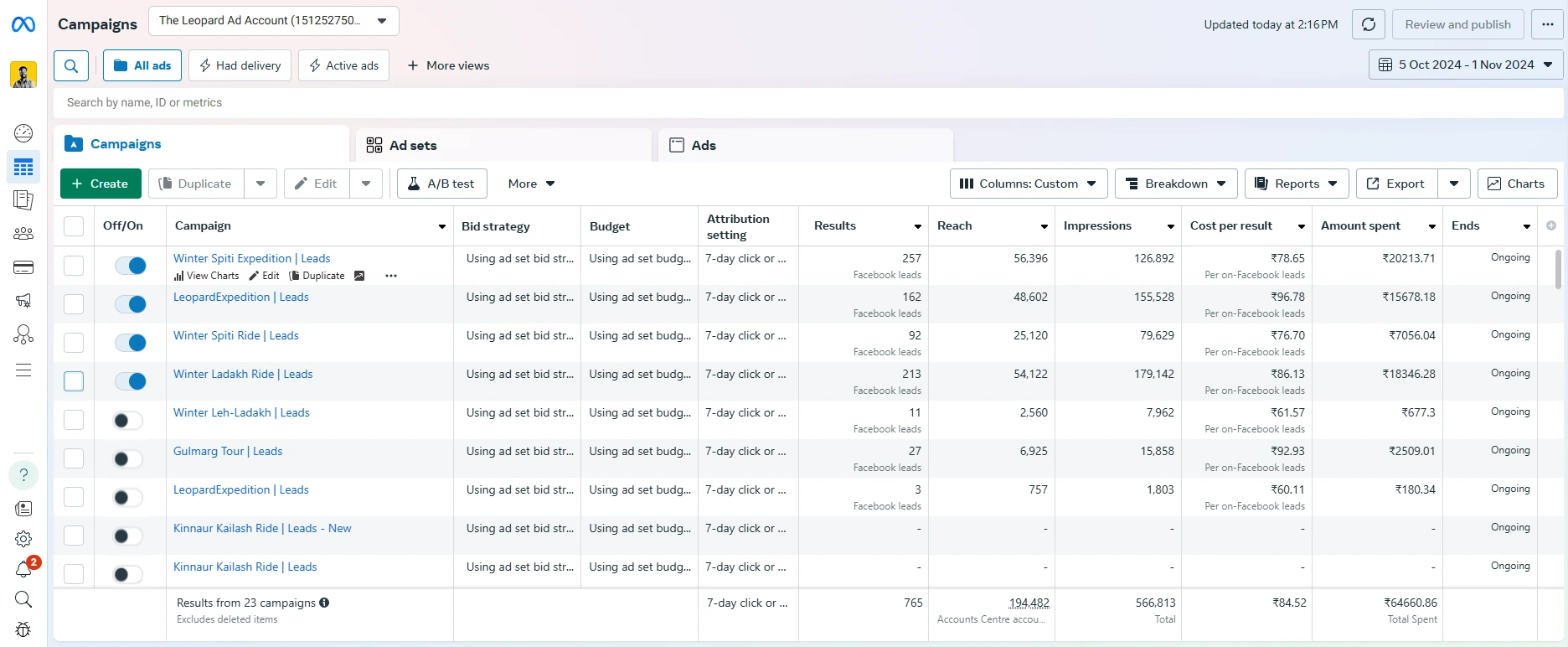Click the help question mark icon

click(x=23, y=475)
